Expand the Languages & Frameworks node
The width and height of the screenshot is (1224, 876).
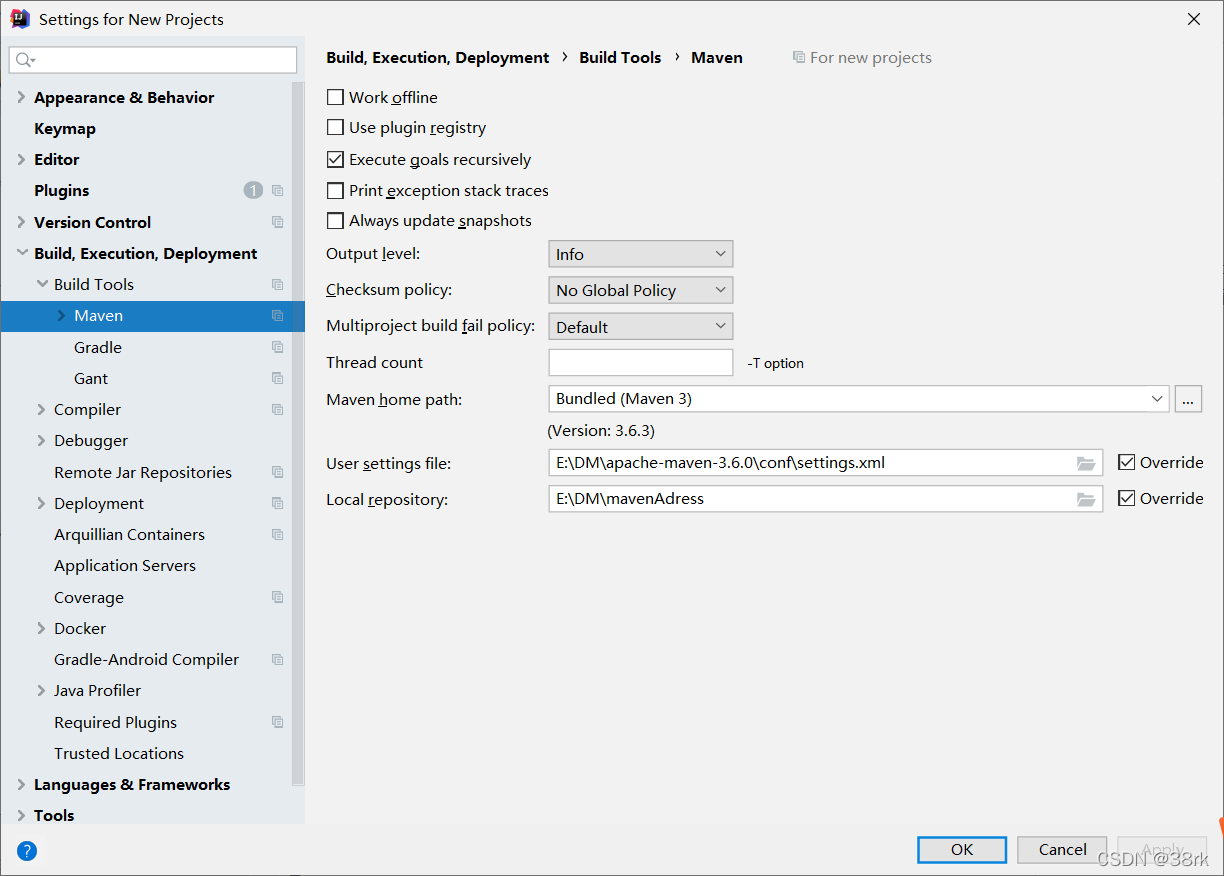22,784
